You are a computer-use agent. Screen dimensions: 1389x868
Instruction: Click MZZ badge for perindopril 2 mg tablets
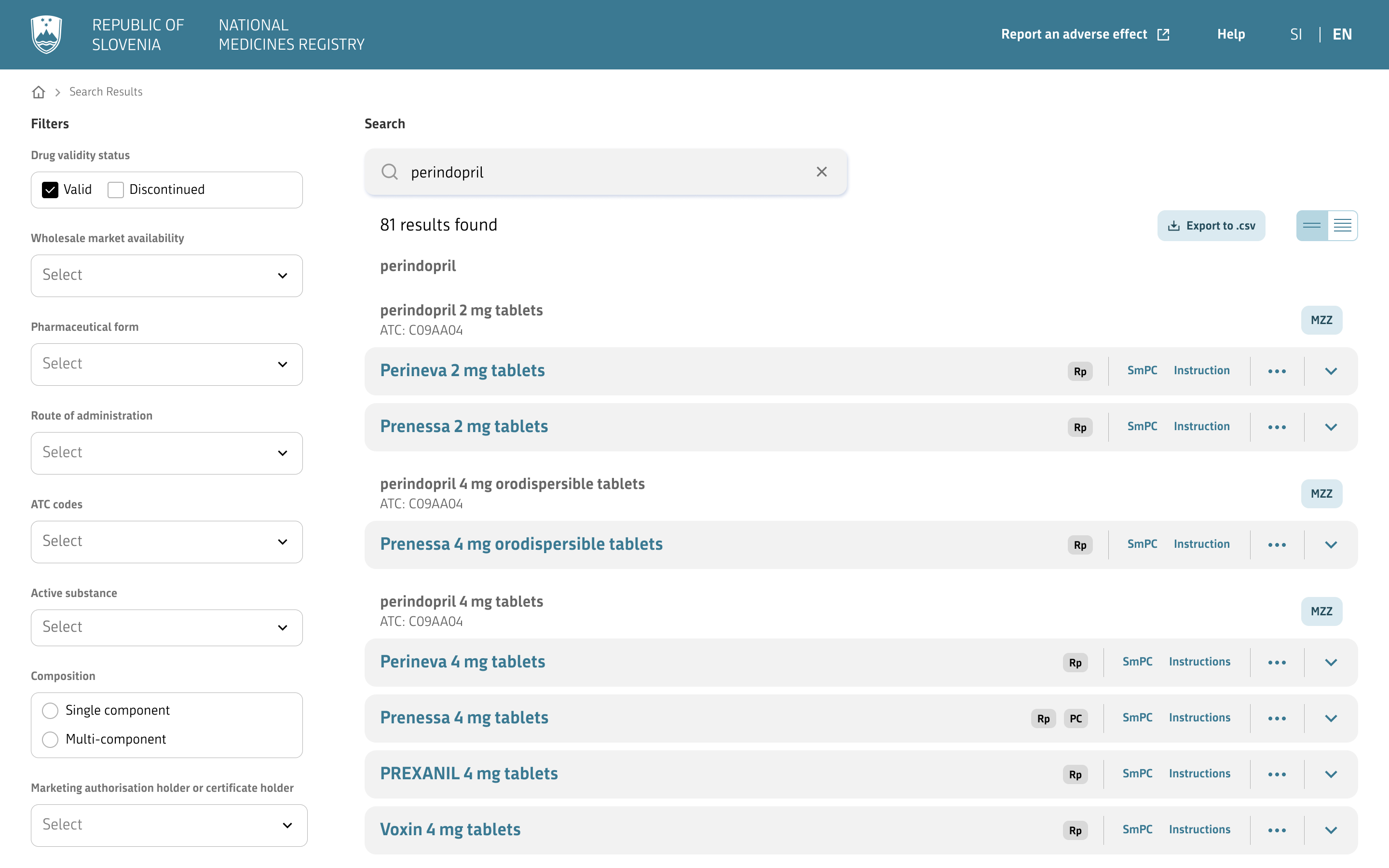(x=1321, y=320)
